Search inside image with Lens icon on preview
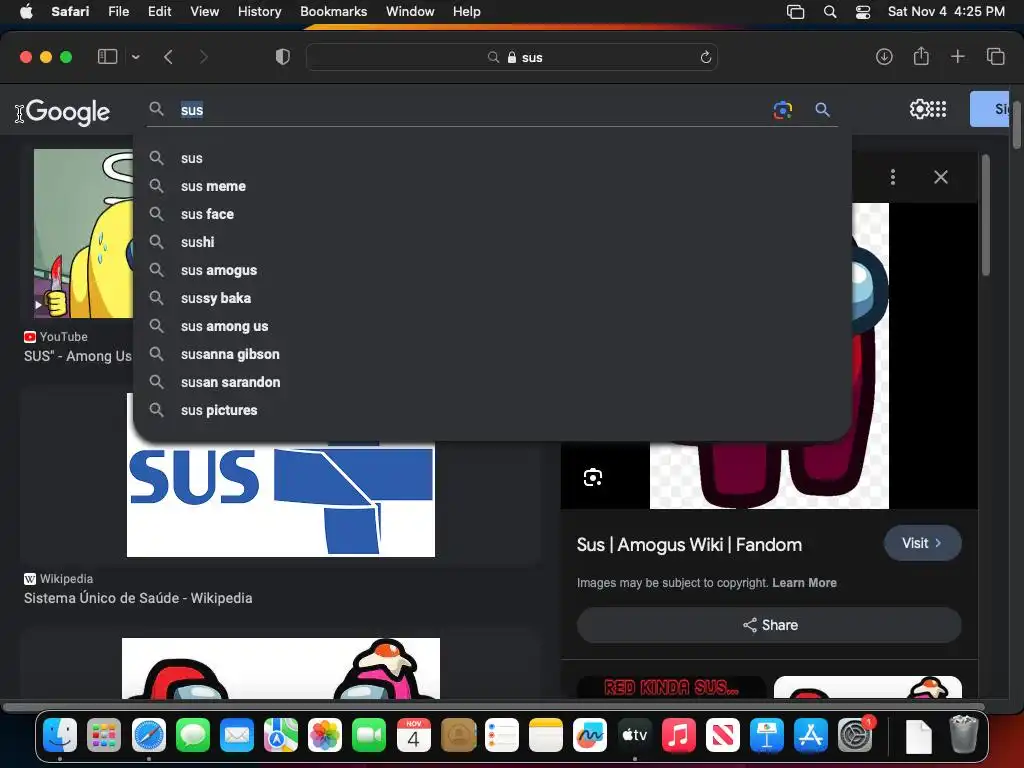 coord(592,477)
